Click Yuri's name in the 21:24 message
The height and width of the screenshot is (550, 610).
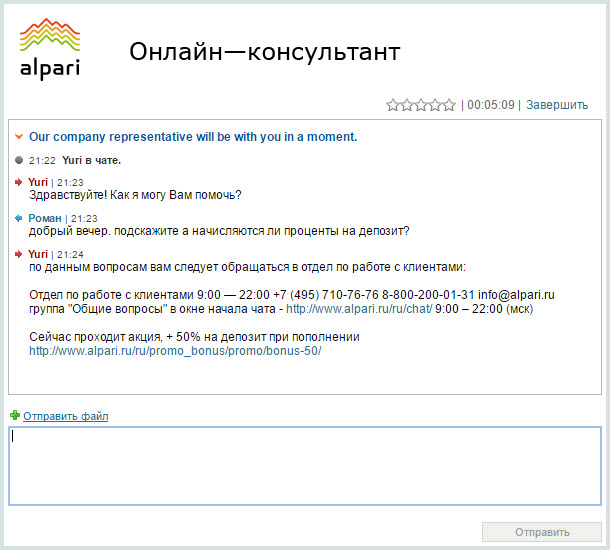[38, 254]
